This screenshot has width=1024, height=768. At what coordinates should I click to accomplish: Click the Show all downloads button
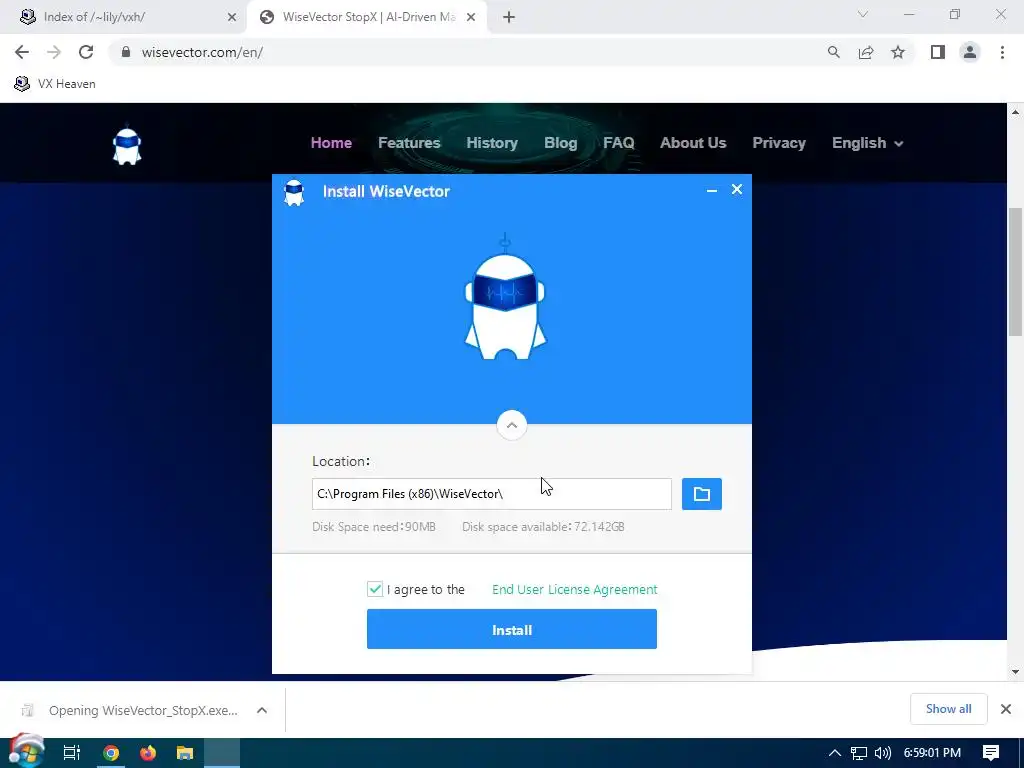tap(948, 709)
